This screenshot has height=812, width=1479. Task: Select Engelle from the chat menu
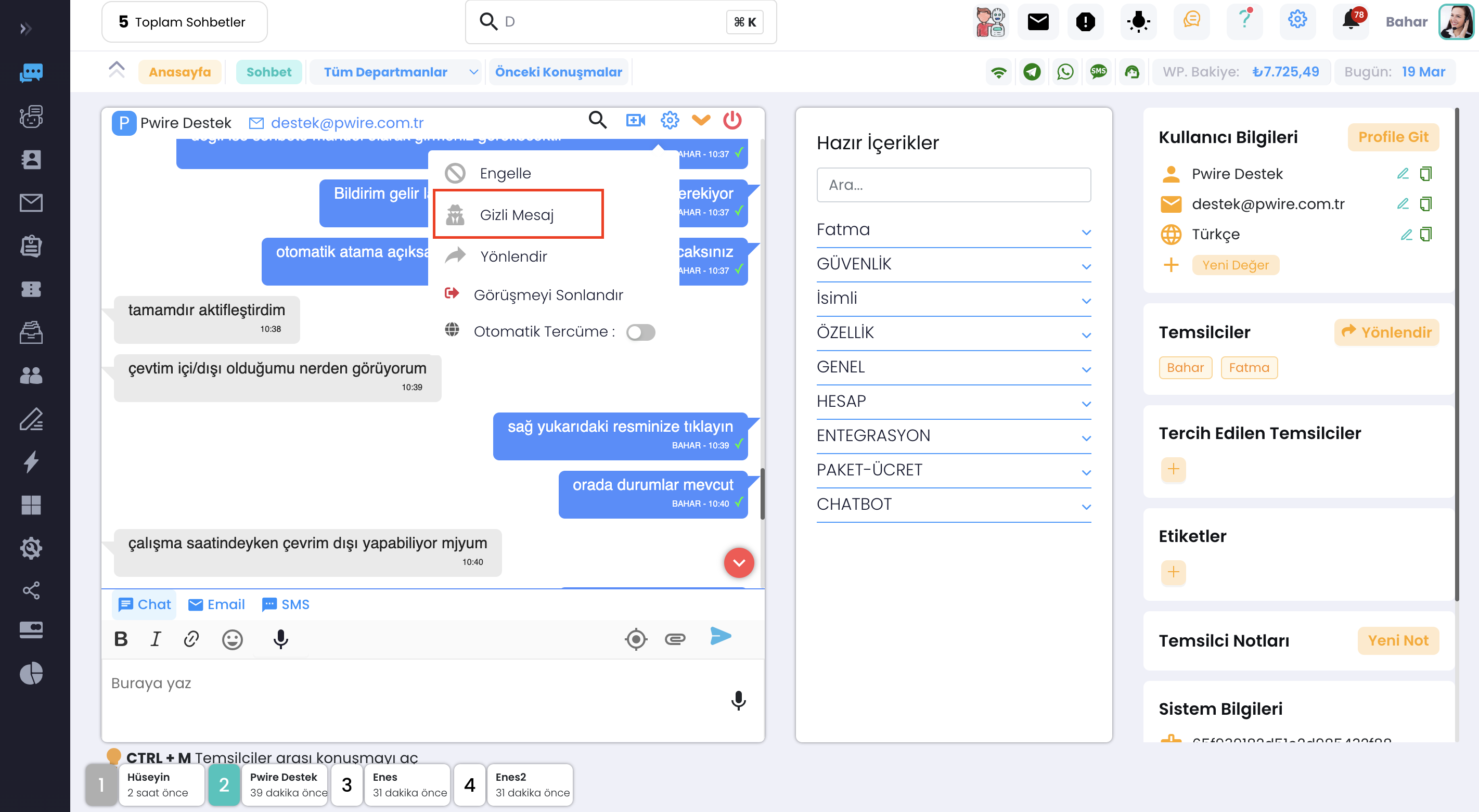click(505, 173)
